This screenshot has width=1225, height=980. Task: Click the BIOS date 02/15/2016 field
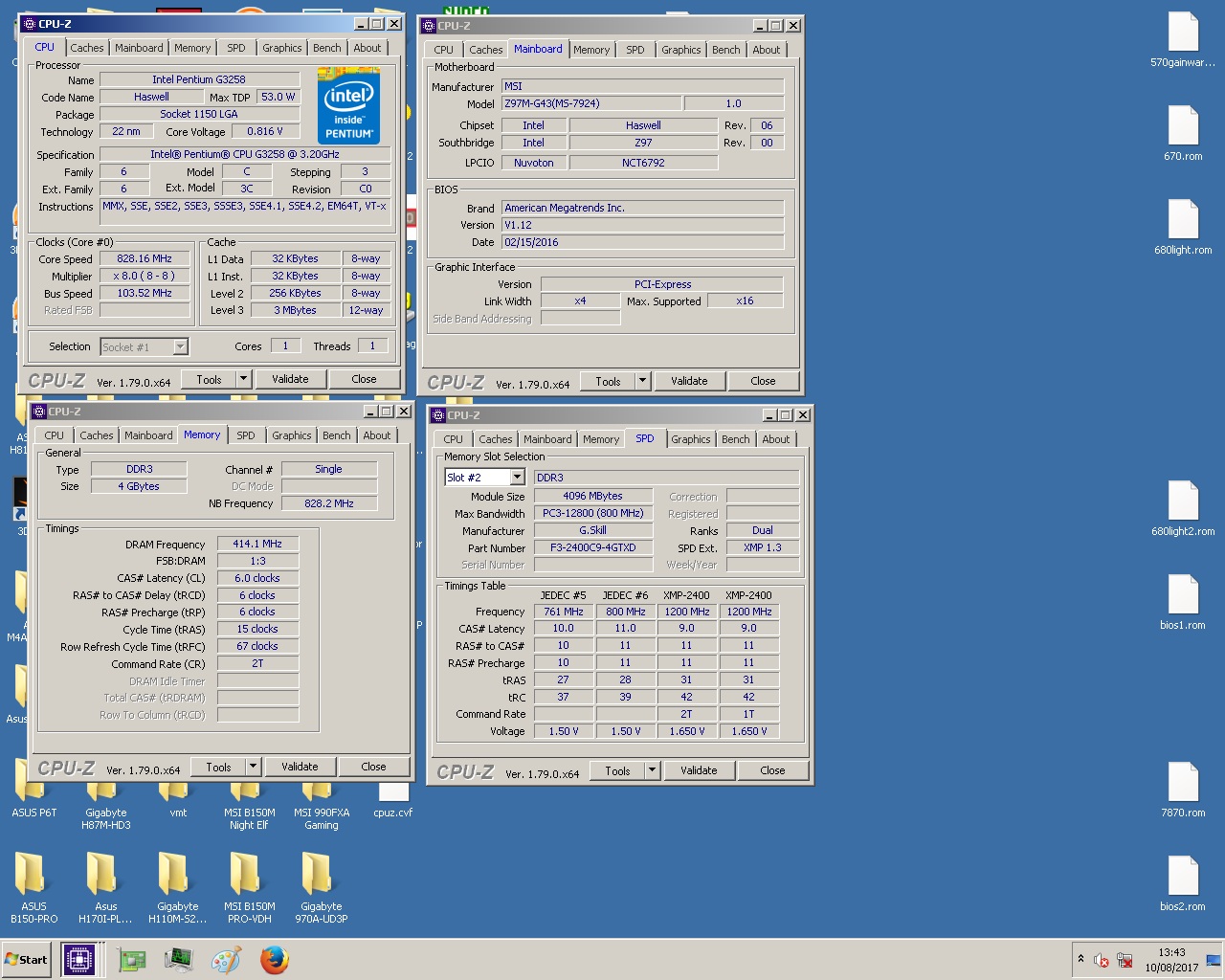point(642,242)
